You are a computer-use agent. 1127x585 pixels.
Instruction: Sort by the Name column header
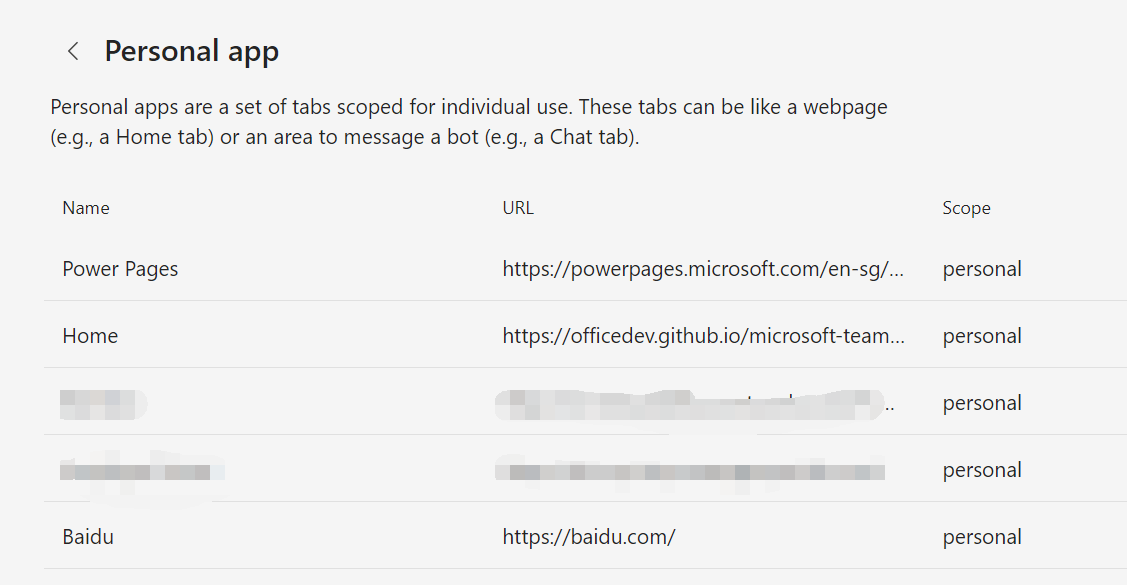pos(86,208)
